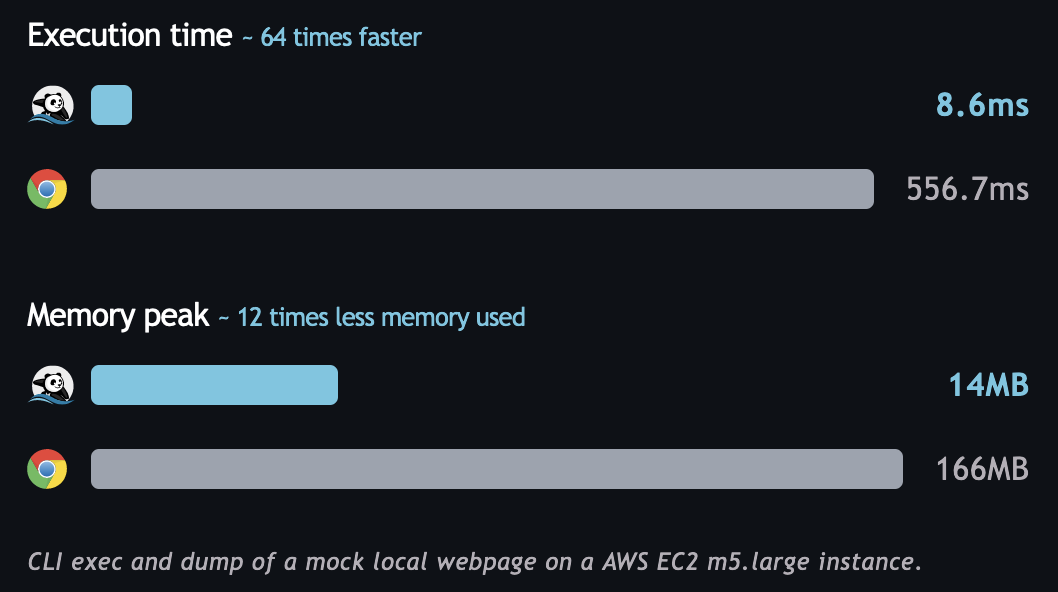The height and width of the screenshot is (592, 1058).
Task: Click the Memory peak heading
Action: tap(118, 316)
